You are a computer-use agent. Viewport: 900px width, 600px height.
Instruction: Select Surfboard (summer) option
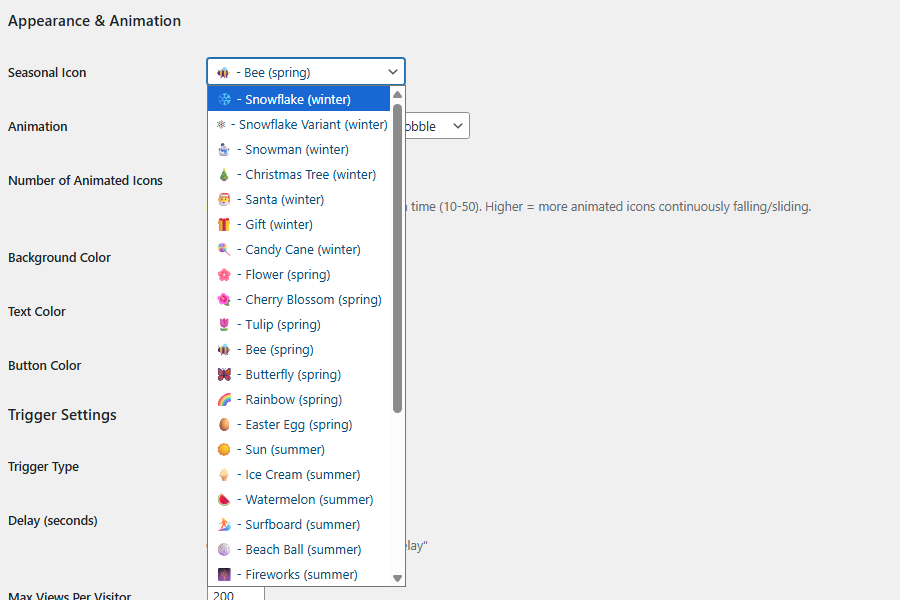pos(298,524)
